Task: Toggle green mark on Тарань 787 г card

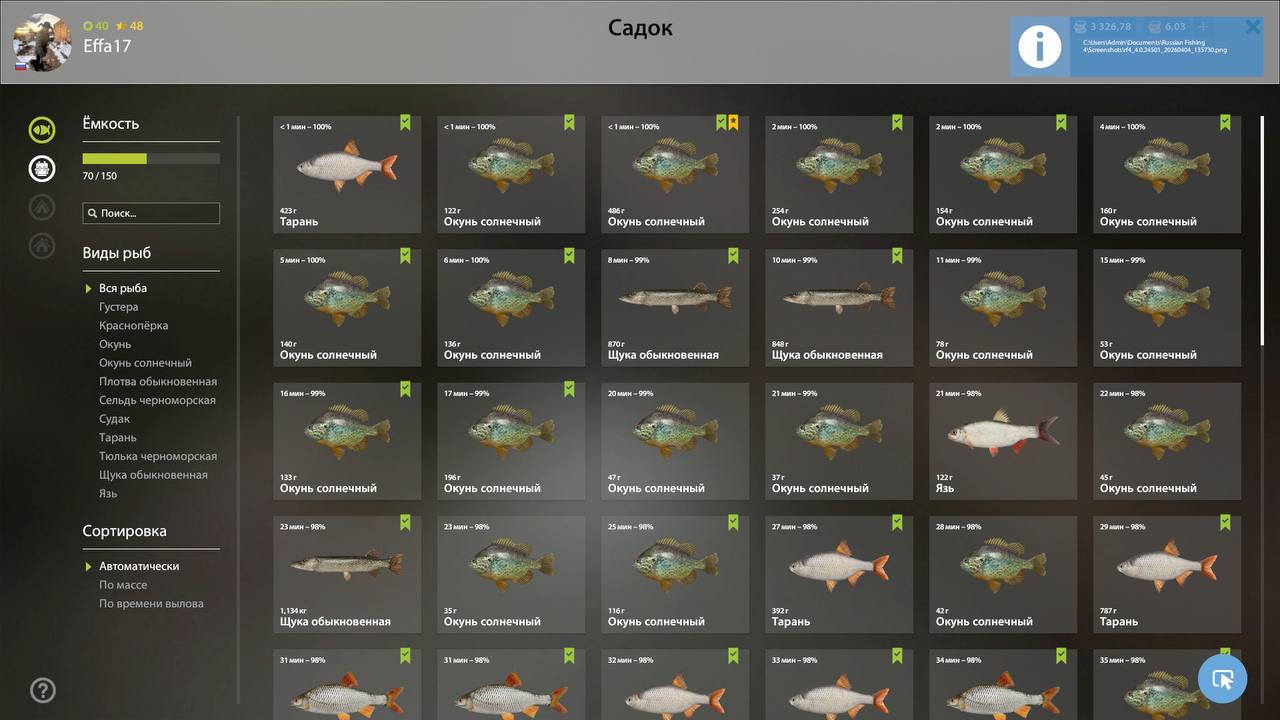Action: click(1225, 522)
